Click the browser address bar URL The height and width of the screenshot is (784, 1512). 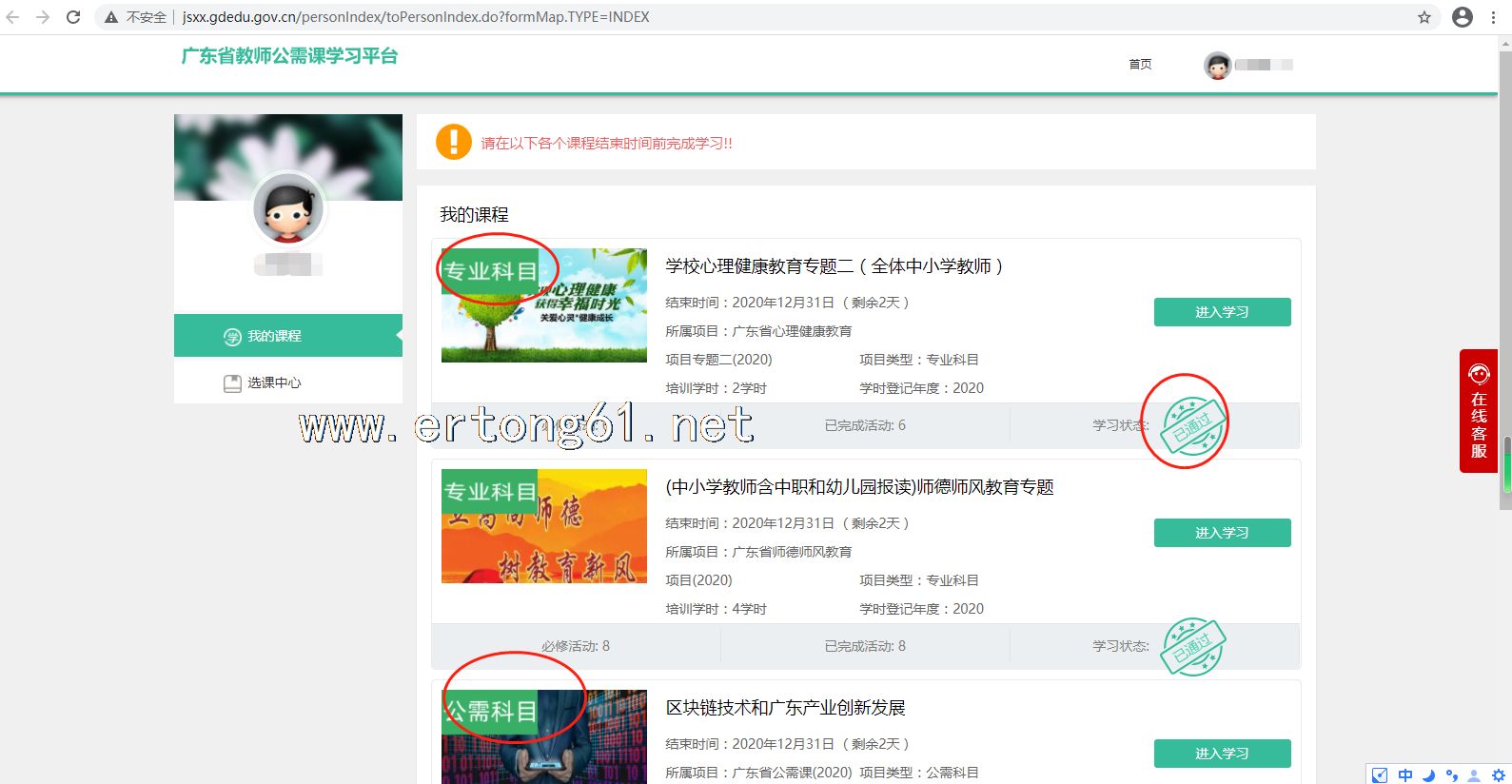pyautogui.click(x=416, y=17)
